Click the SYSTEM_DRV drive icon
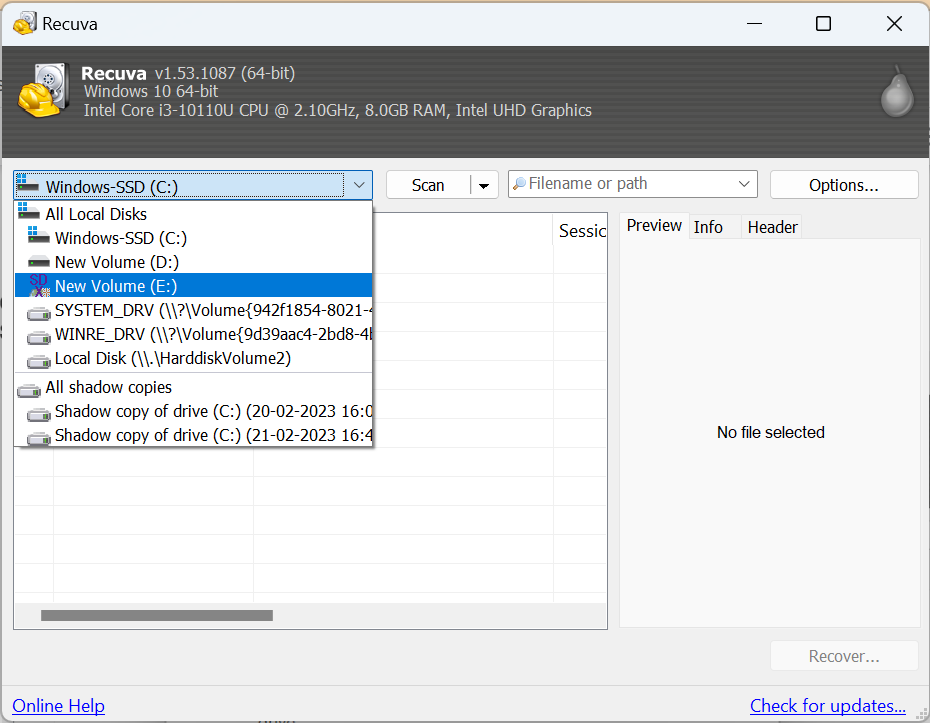This screenshot has width=930, height=723. point(39,313)
